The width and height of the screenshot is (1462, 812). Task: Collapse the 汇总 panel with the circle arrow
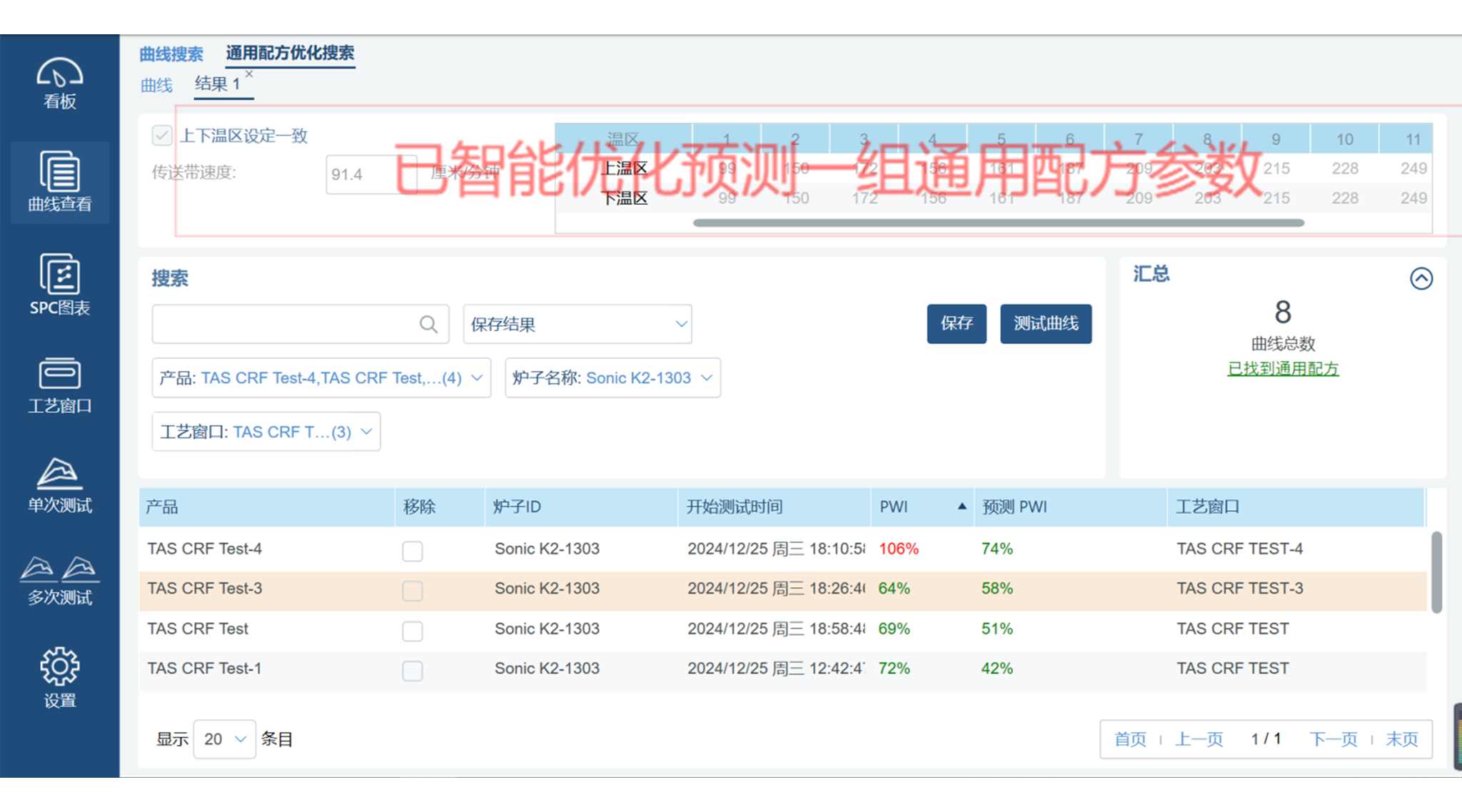(x=1421, y=278)
